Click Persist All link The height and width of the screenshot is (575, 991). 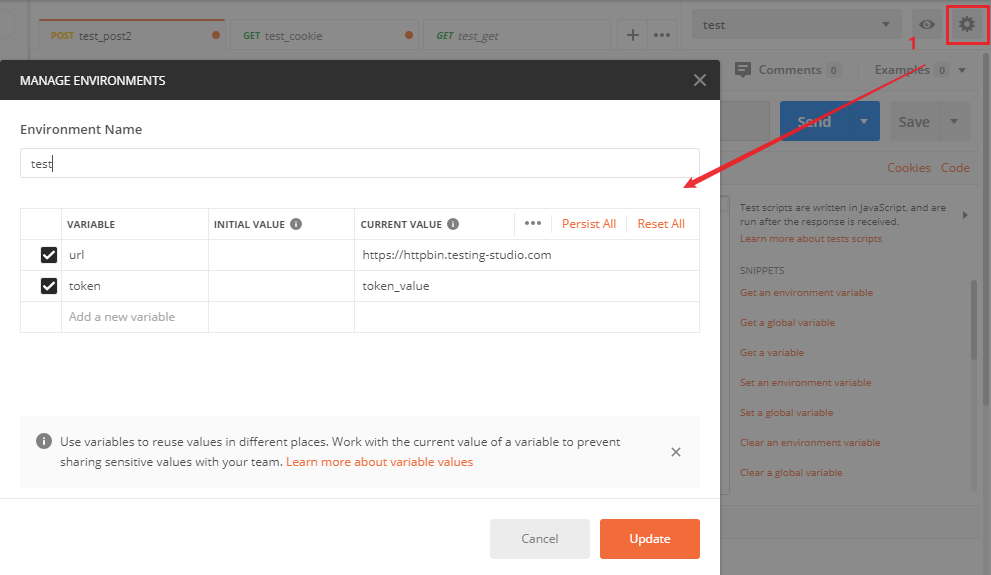pyautogui.click(x=588, y=224)
